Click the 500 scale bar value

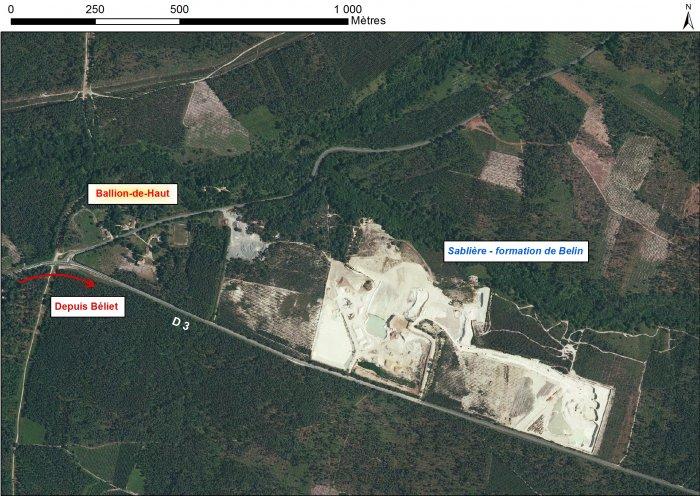[x=179, y=9]
